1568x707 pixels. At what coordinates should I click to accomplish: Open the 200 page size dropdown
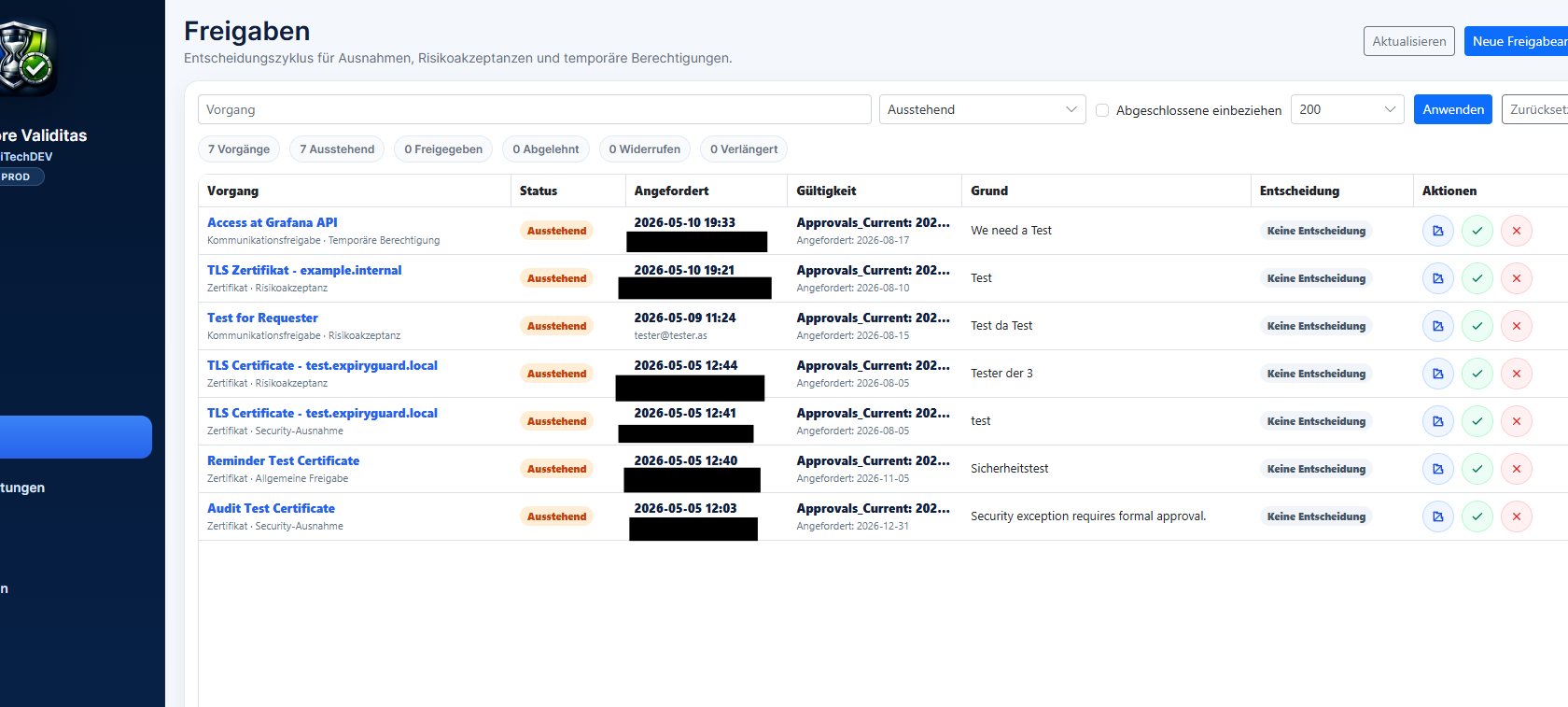1348,109
